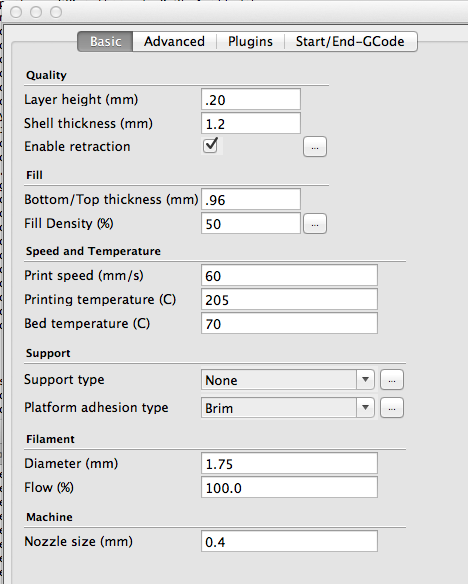
Task: Open retraction settings ellipsis button
Action: pyautogui.click(x=315, y=147)
